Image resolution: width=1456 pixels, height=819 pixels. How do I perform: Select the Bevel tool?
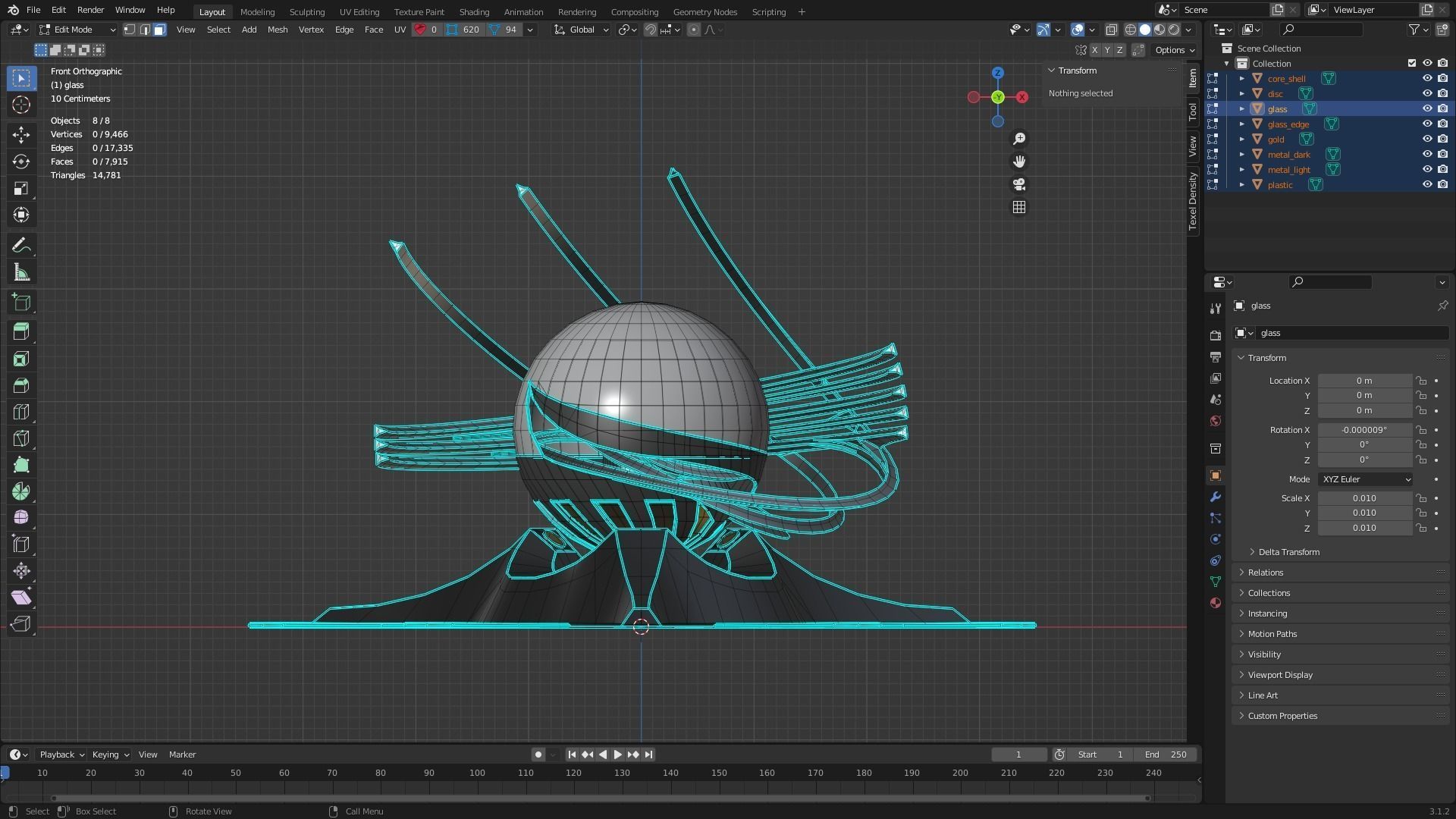(21, 385)
